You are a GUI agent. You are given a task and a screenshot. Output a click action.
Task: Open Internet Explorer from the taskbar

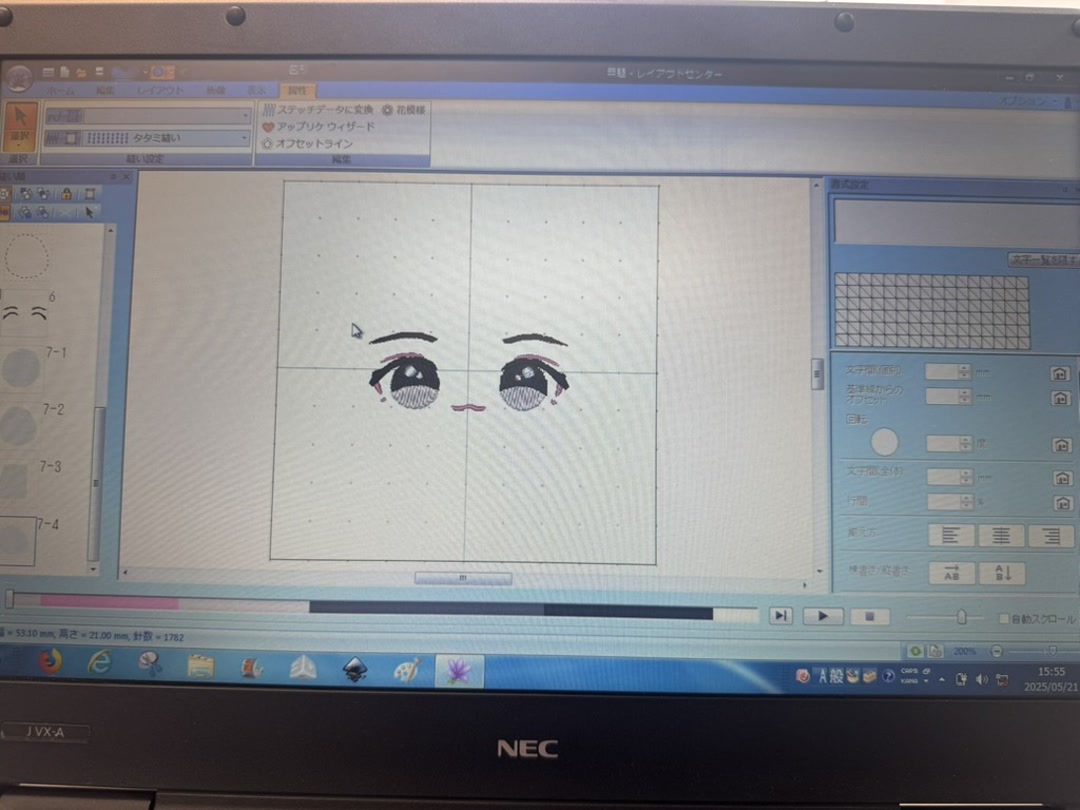(100, 663)
